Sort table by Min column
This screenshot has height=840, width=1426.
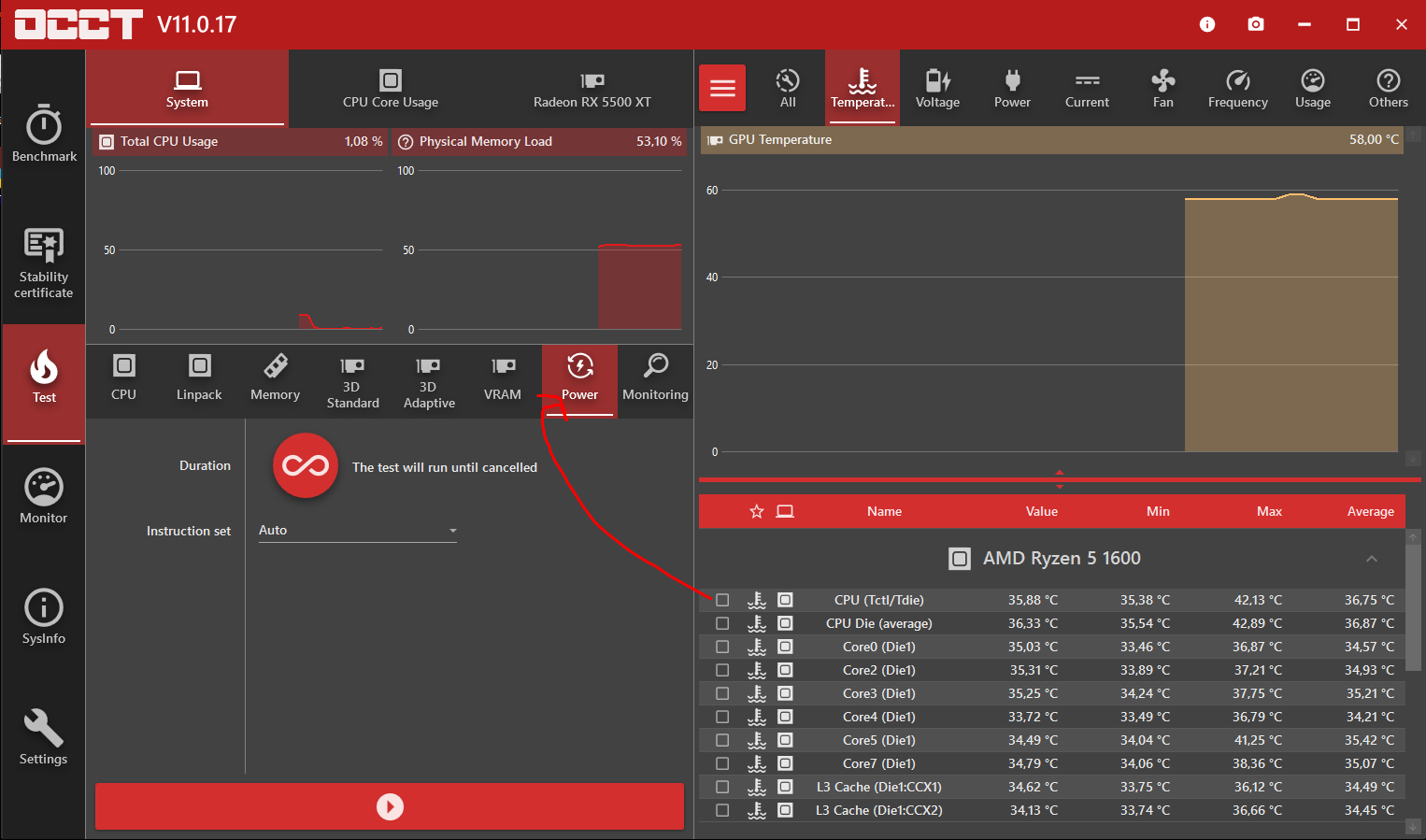click(1158, 511)
